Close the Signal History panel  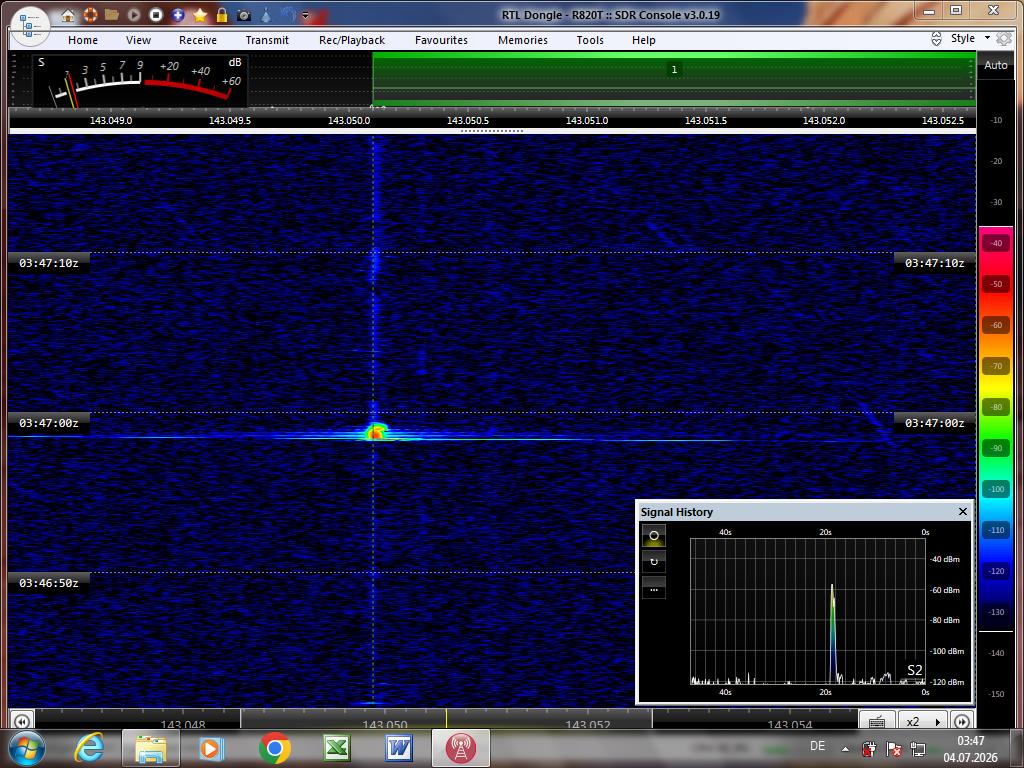tap(963, 511)
